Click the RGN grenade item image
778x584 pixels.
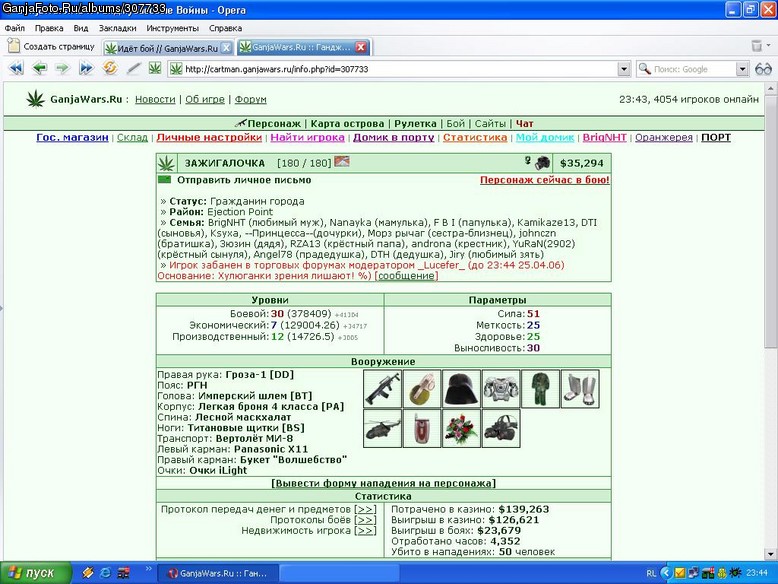(422, 389)
